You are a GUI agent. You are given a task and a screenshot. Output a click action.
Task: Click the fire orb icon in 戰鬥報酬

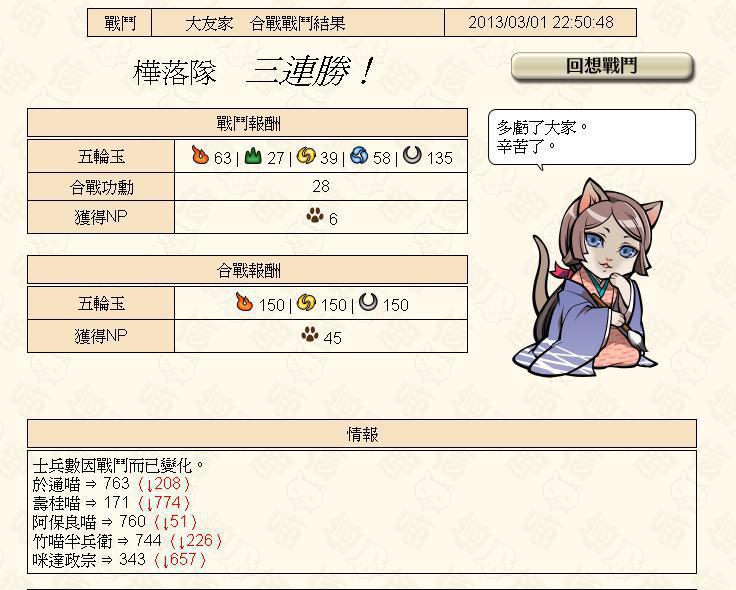click(x=200, y=155)
